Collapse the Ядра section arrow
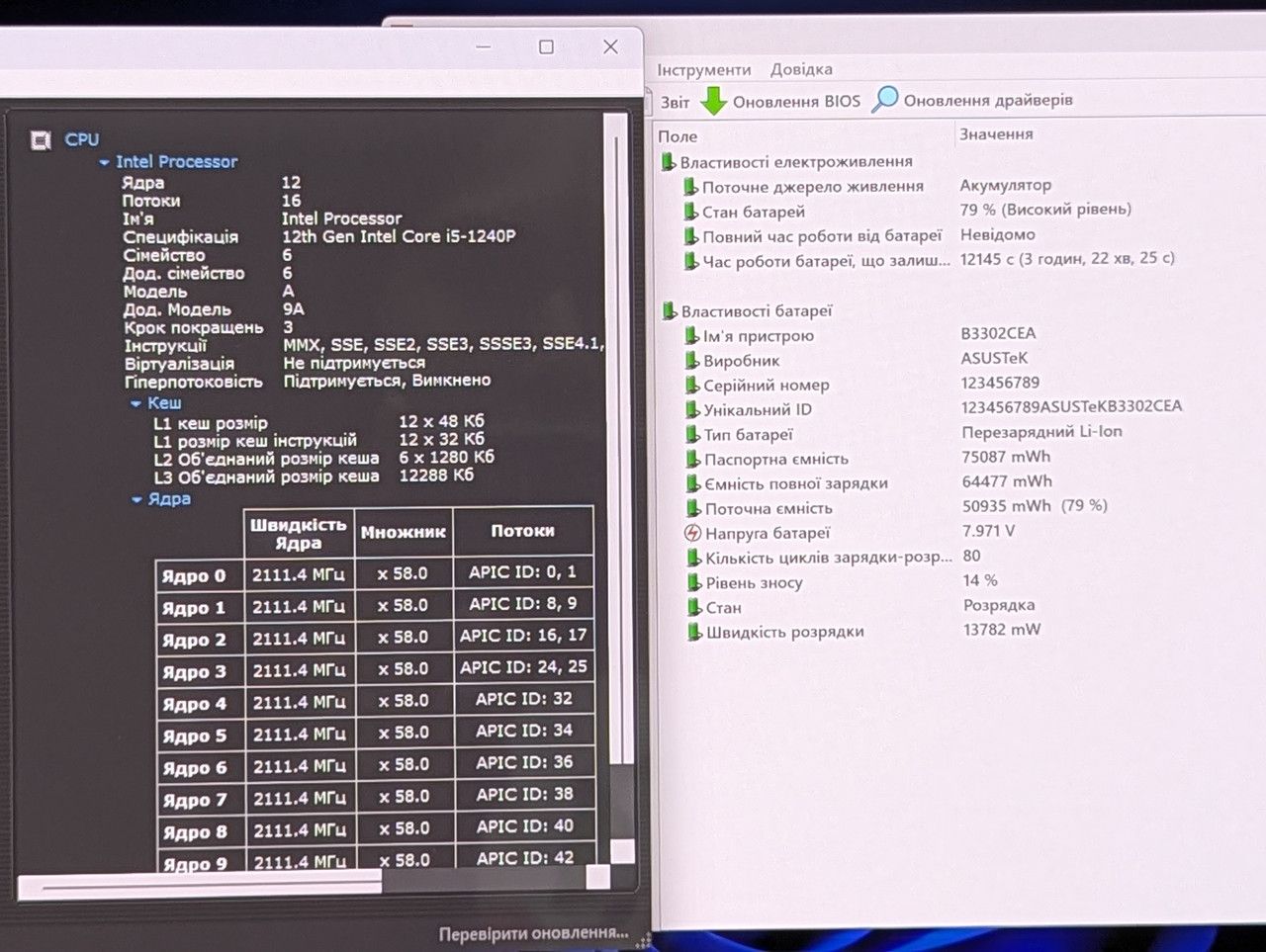 click(136, 500)
